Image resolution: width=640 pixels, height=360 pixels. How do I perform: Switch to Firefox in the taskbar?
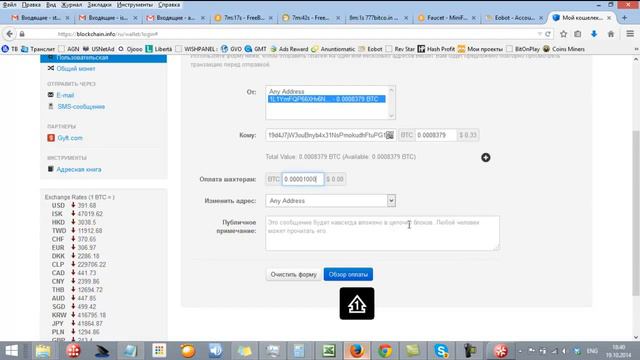coord(356,351)
